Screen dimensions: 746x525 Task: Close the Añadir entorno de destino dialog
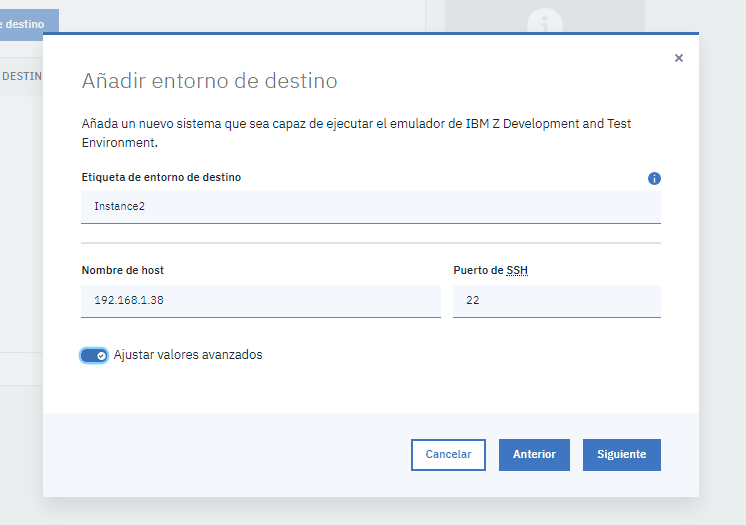click(x=679, y=58)
